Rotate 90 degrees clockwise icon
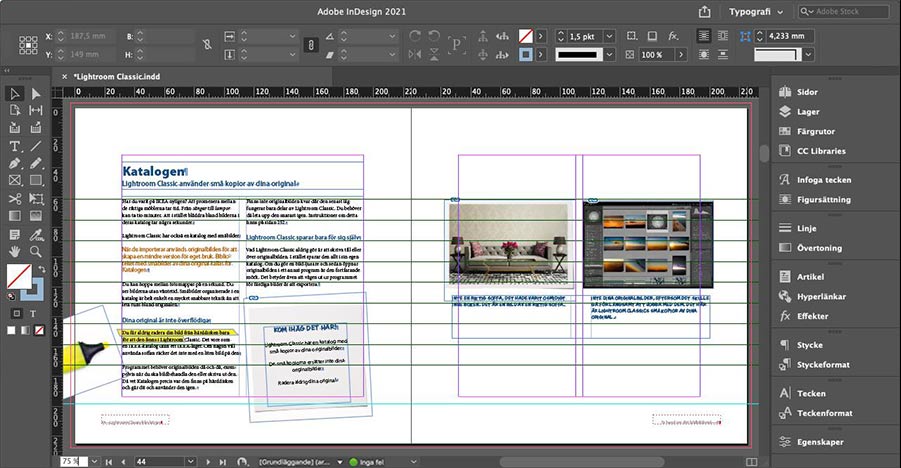 pos(414,36)
